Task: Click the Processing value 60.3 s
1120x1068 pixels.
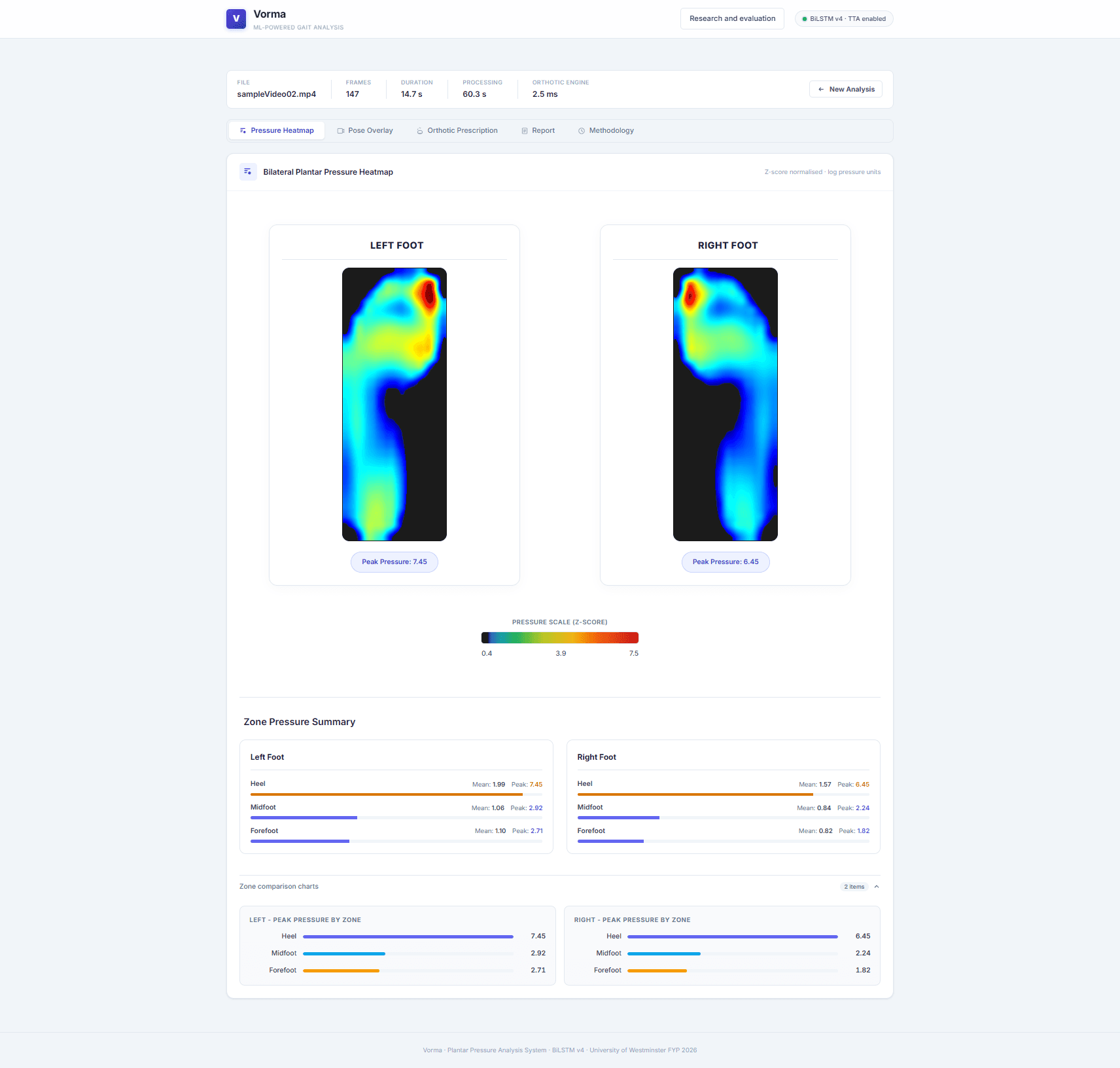Action: point(474,94)
